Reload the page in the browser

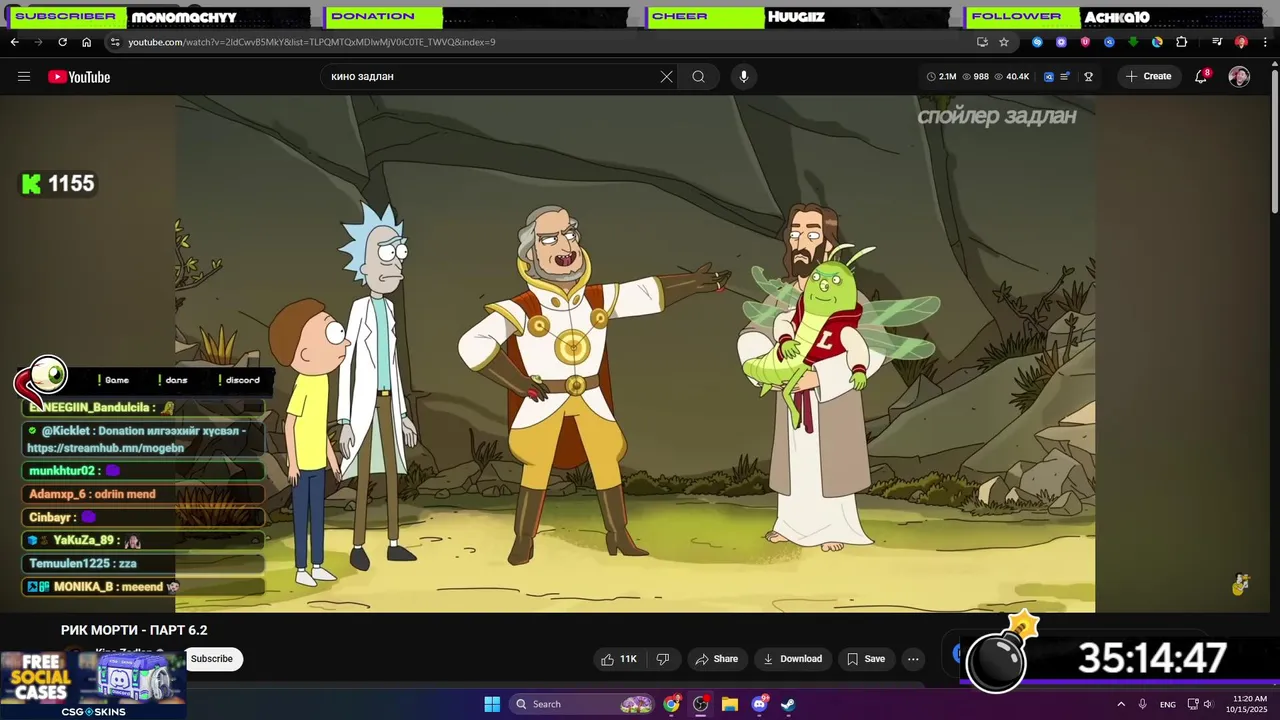(62, 42)
